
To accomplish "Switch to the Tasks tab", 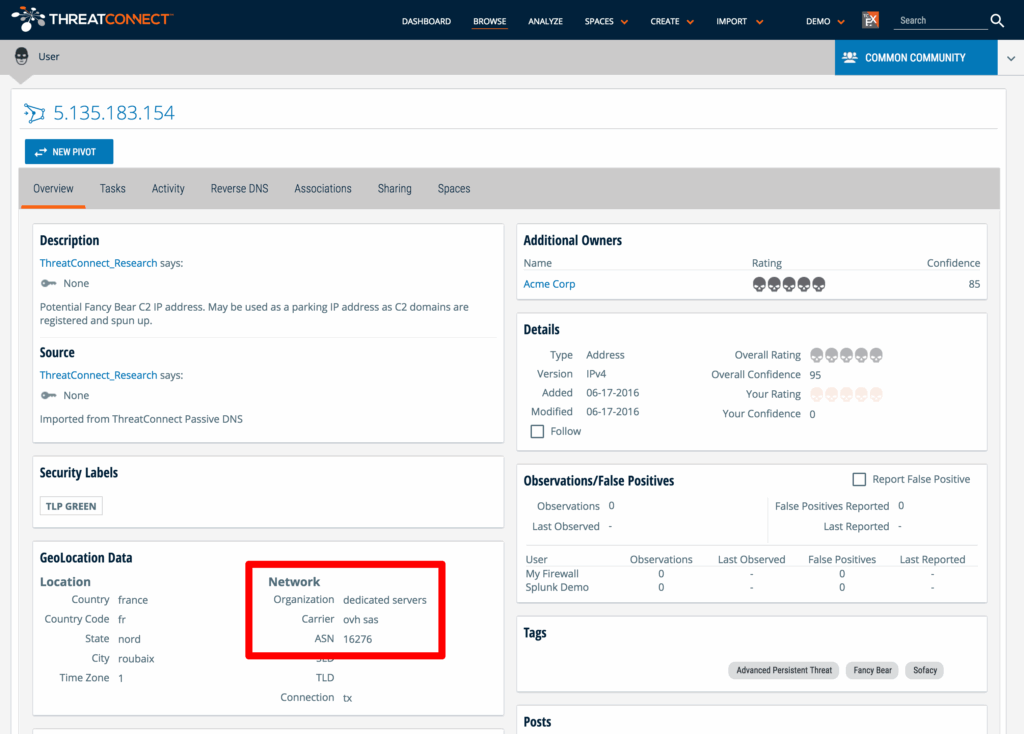I will coord(112,189).
